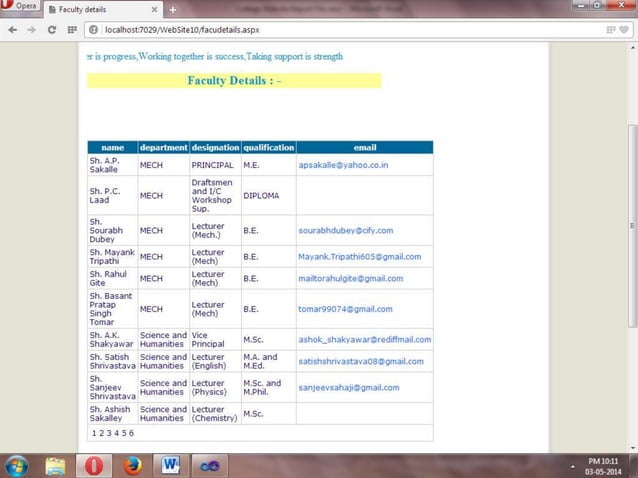Select Sh. Basant Pratap Singh Tomar cell
The width and height of the screenshot is (638, 478).
[113, 309]
